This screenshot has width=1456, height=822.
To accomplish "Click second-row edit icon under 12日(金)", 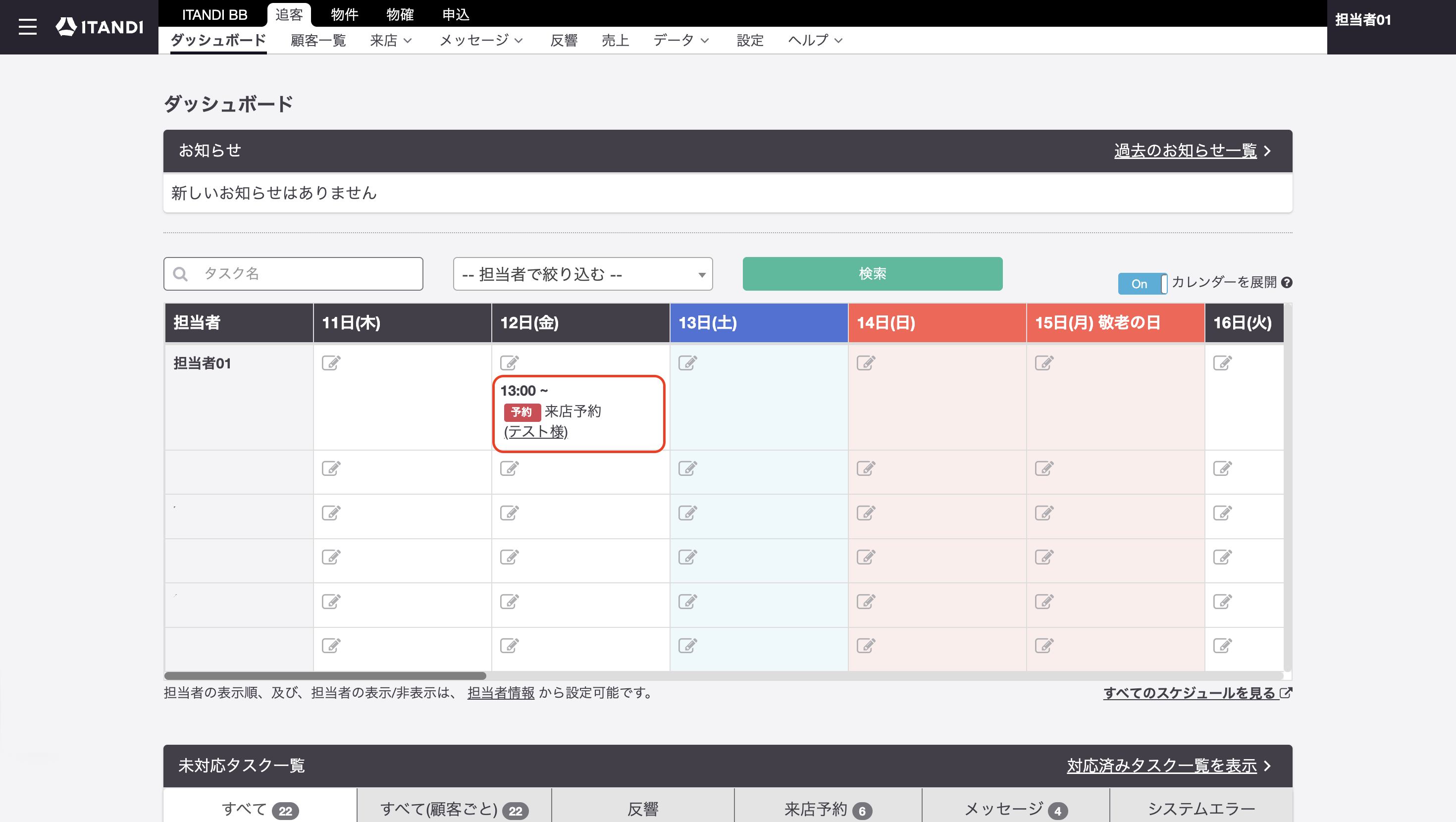I will 509,468.
